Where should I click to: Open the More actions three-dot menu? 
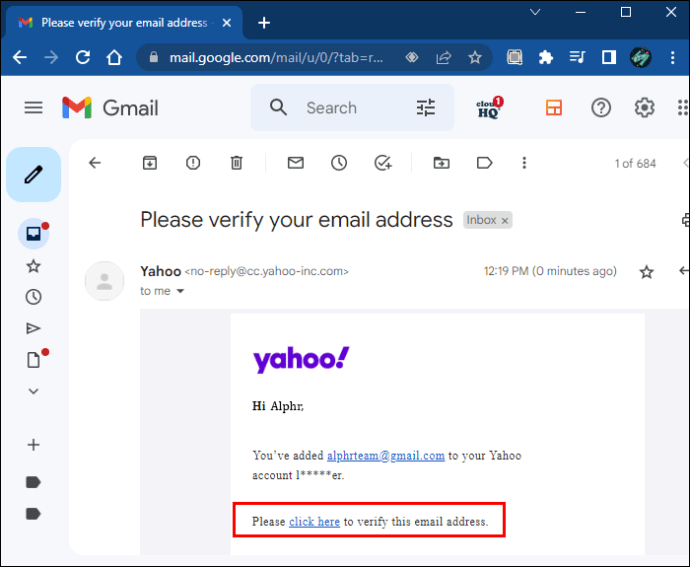pyautogui.click(x=524, y=163)
